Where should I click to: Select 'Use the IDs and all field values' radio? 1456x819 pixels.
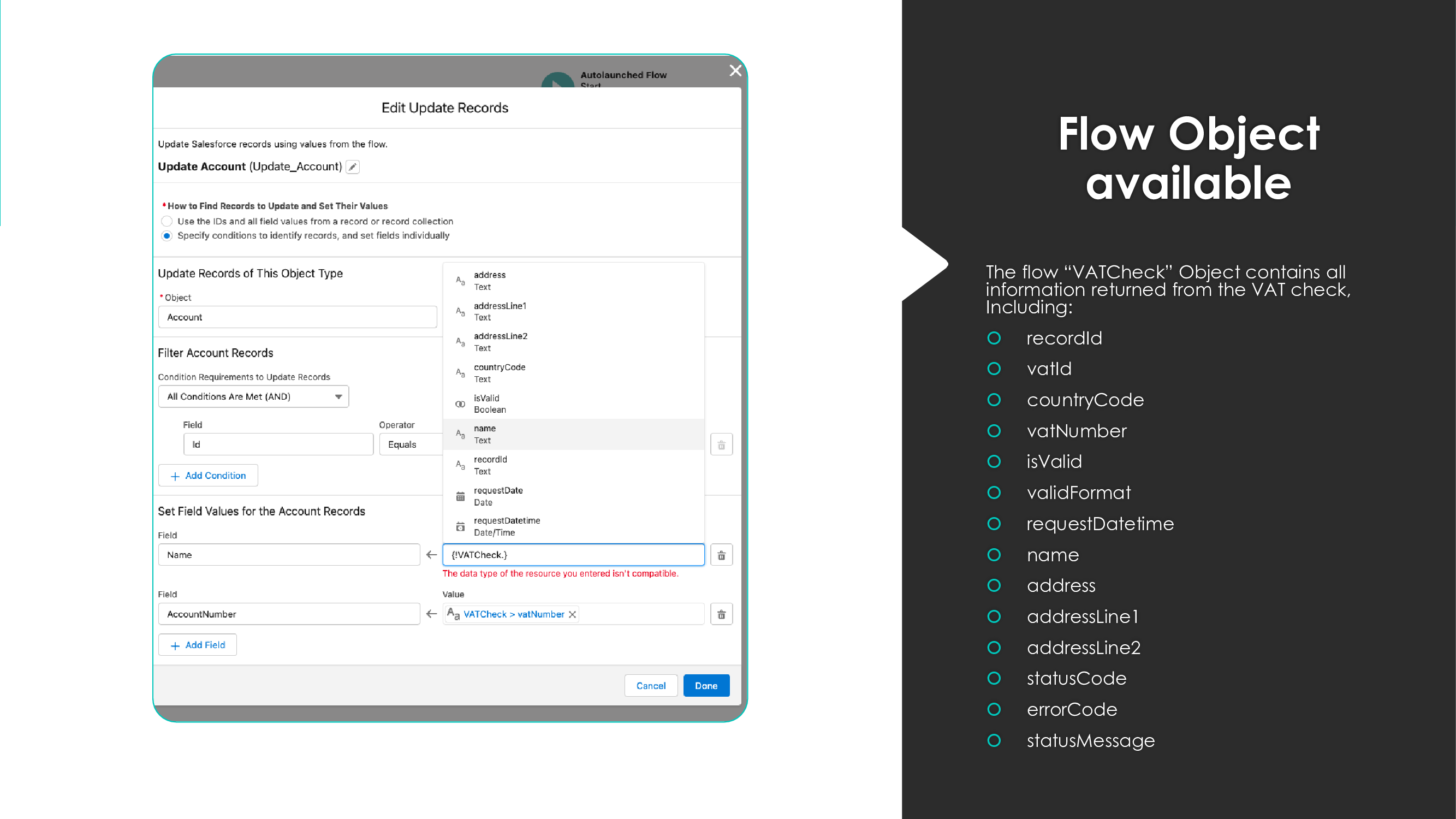click(x=167, y=221)
